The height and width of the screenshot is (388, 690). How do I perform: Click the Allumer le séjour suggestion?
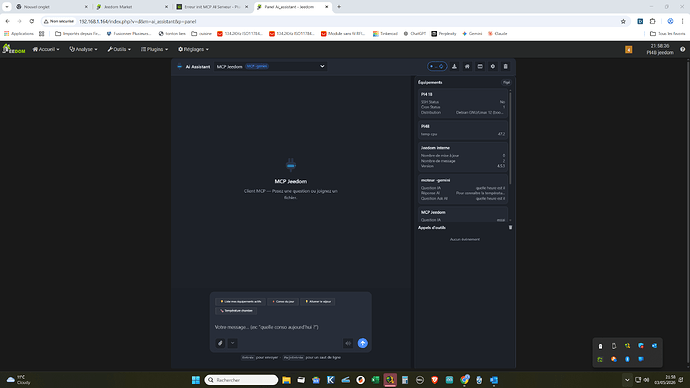tap(318, 301)
